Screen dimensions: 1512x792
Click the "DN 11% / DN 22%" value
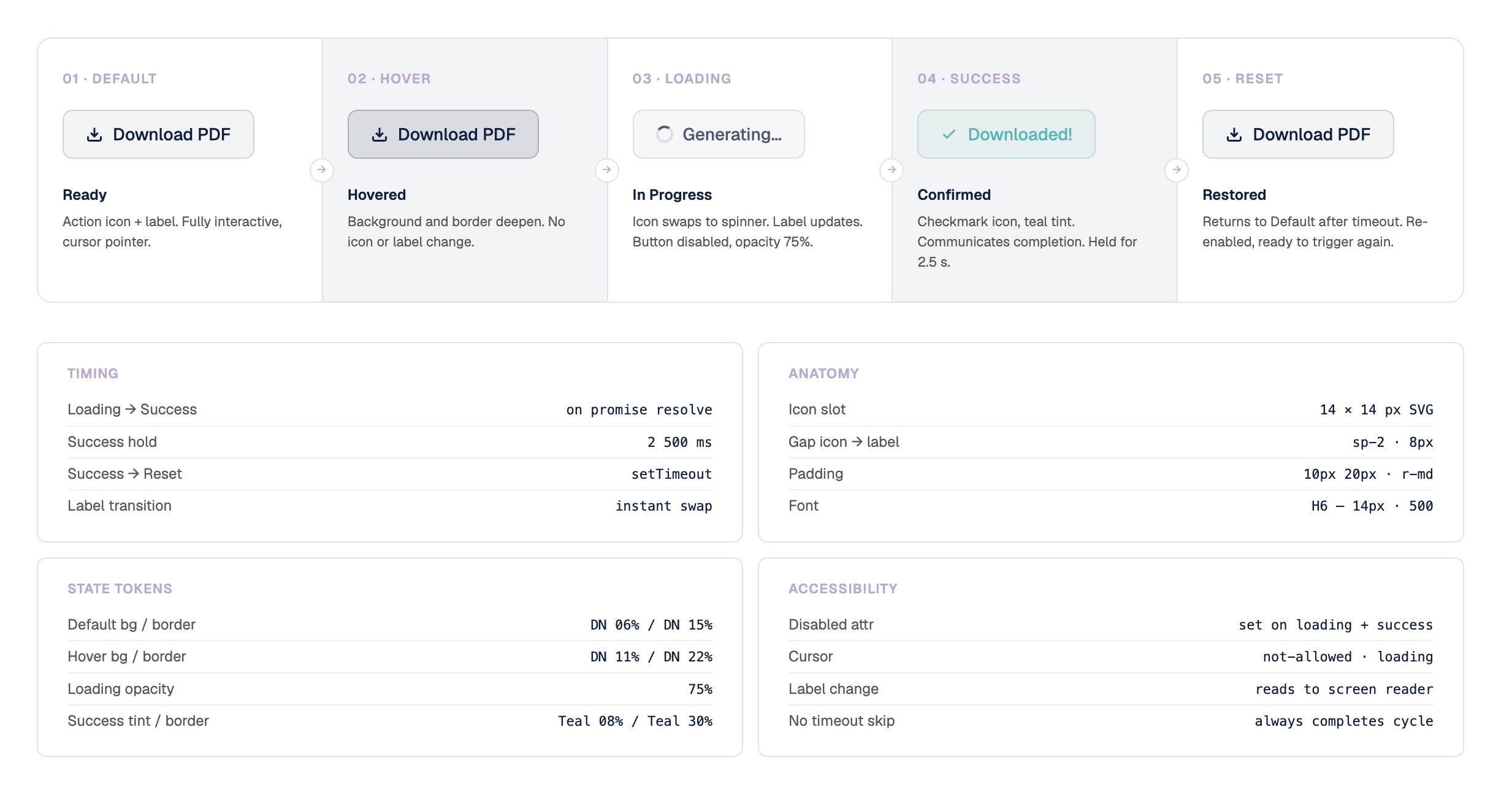click(x=651, y=657)
